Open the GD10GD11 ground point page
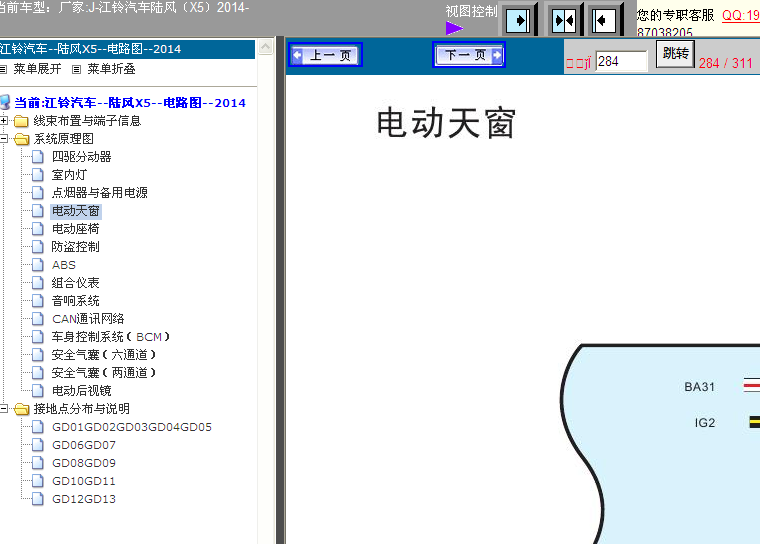760x544 pixels. (x=84, y=481)
